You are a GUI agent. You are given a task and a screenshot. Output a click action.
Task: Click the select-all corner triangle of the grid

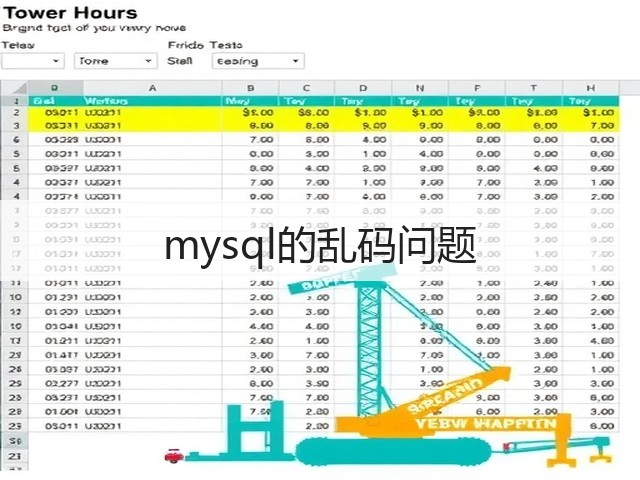point(15,88)
